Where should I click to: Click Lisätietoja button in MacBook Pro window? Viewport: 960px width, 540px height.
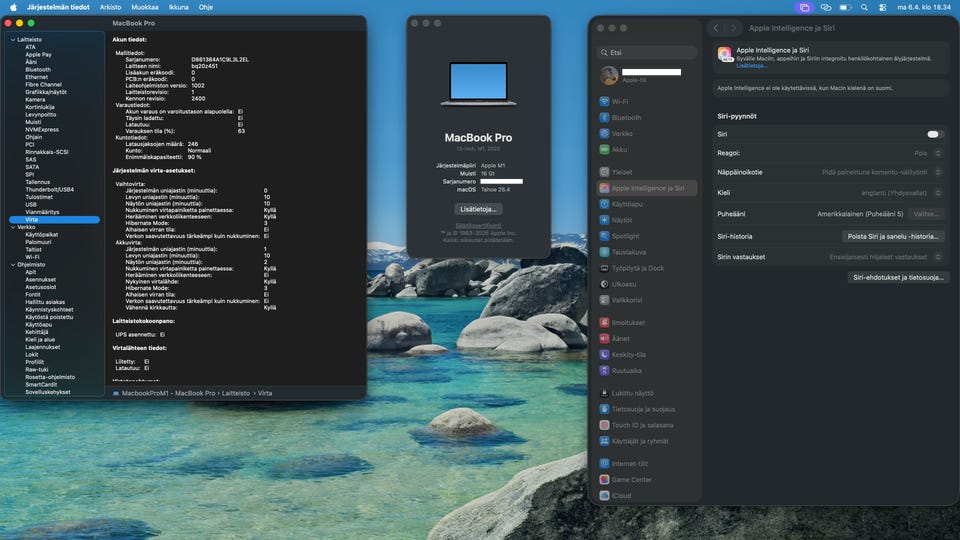[478, 209]
